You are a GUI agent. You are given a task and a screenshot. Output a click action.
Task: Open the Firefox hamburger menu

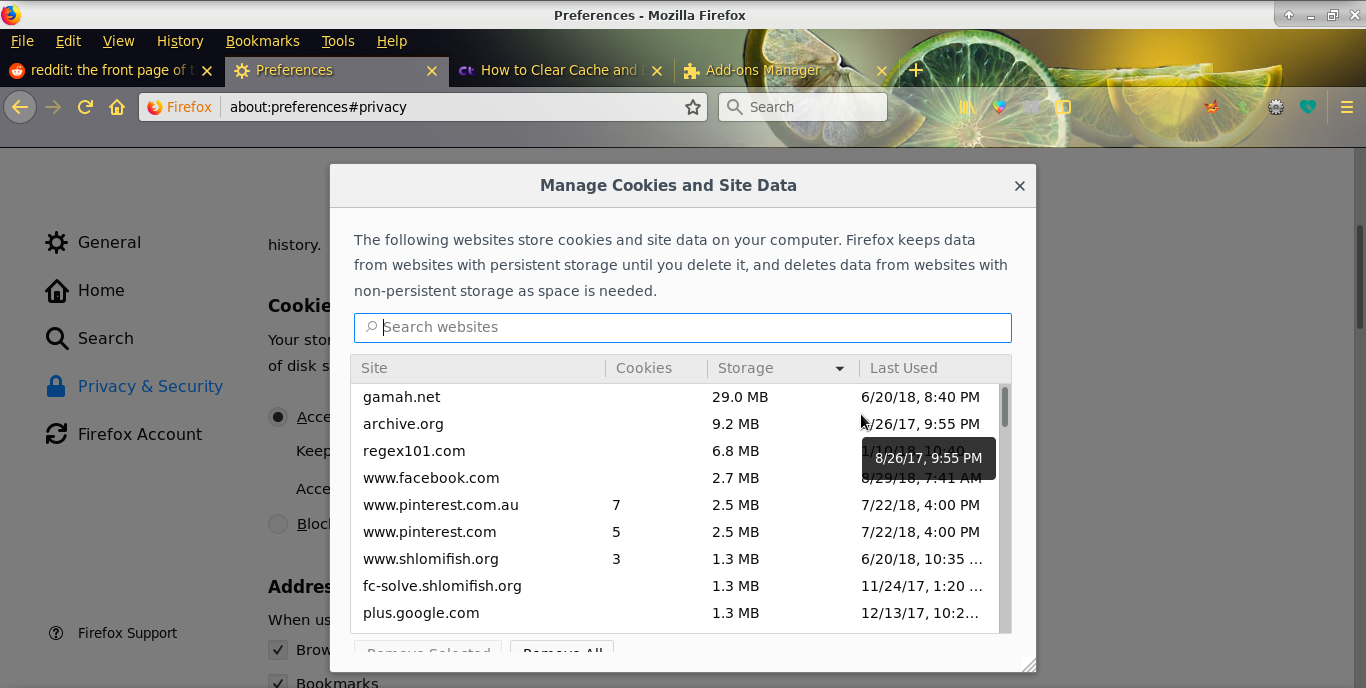point(1347,107)
